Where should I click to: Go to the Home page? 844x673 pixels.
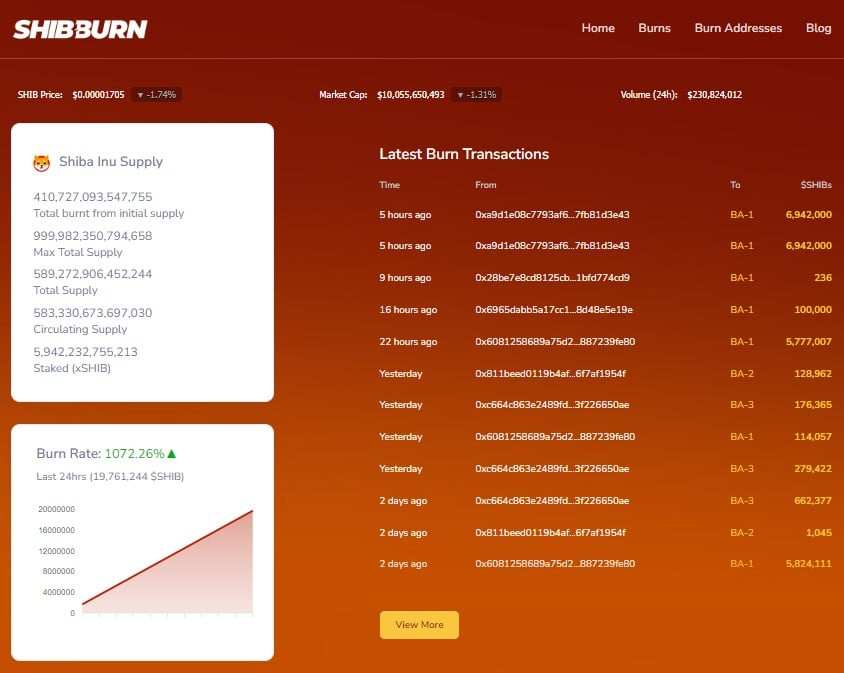coord(598,28)
